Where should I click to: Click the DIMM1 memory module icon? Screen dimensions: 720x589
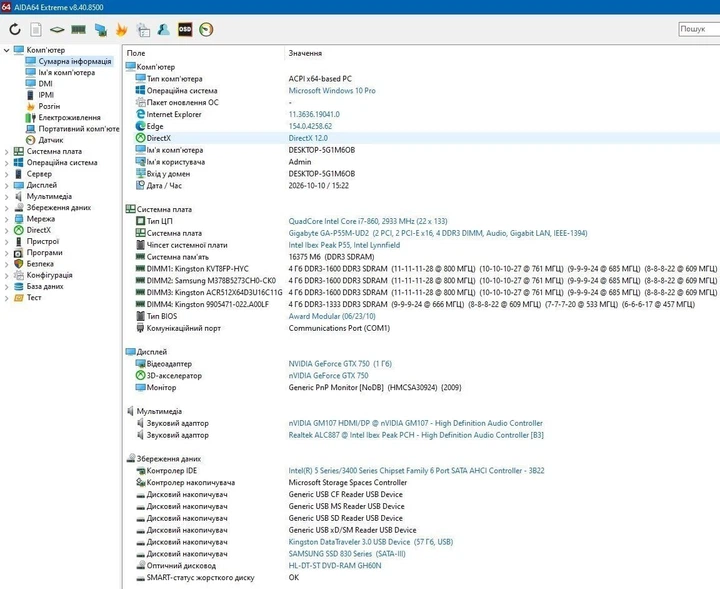[141, 268]
